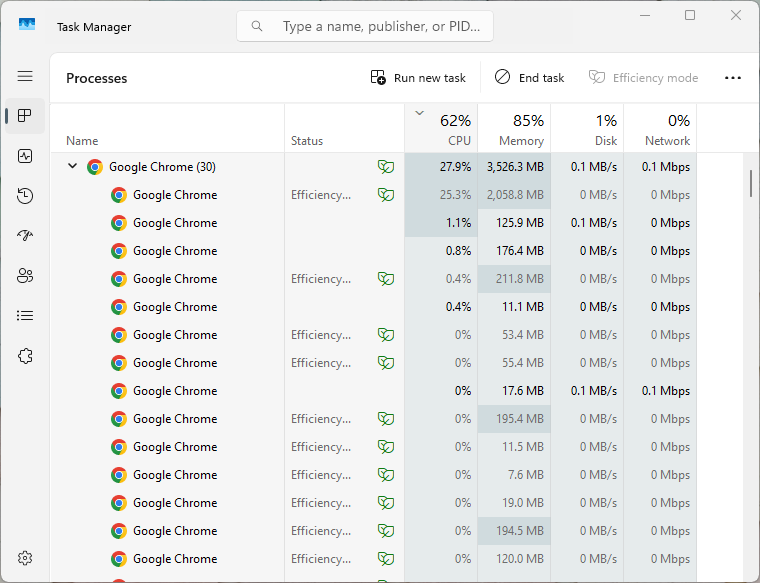Select the Processes sidebar icon
The image size is (760, 583).
point(25,116)
